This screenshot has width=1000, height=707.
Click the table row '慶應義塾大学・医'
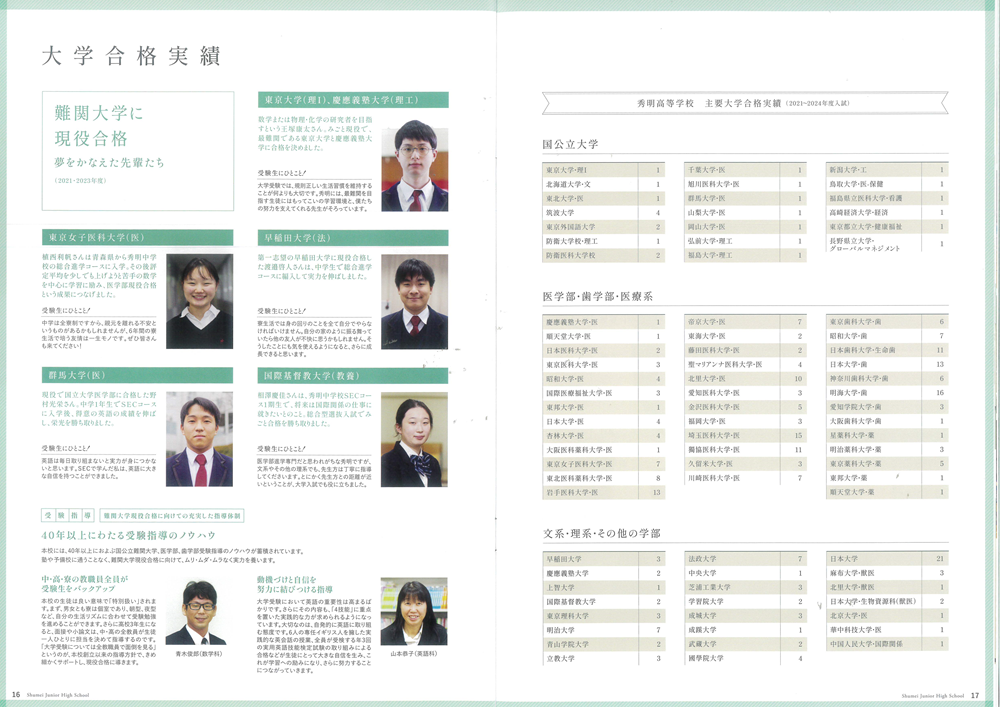[603, 322]
